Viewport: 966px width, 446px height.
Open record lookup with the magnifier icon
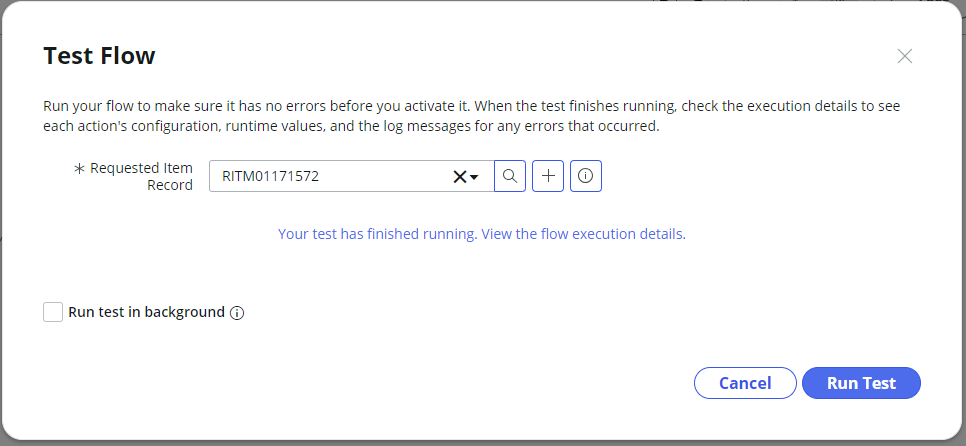[x=509, y=176]
